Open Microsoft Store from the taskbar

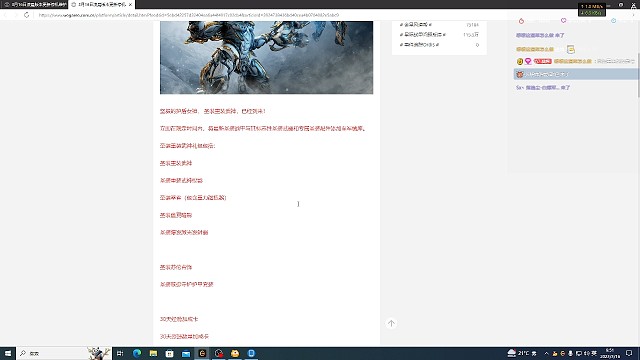[169, 353]
